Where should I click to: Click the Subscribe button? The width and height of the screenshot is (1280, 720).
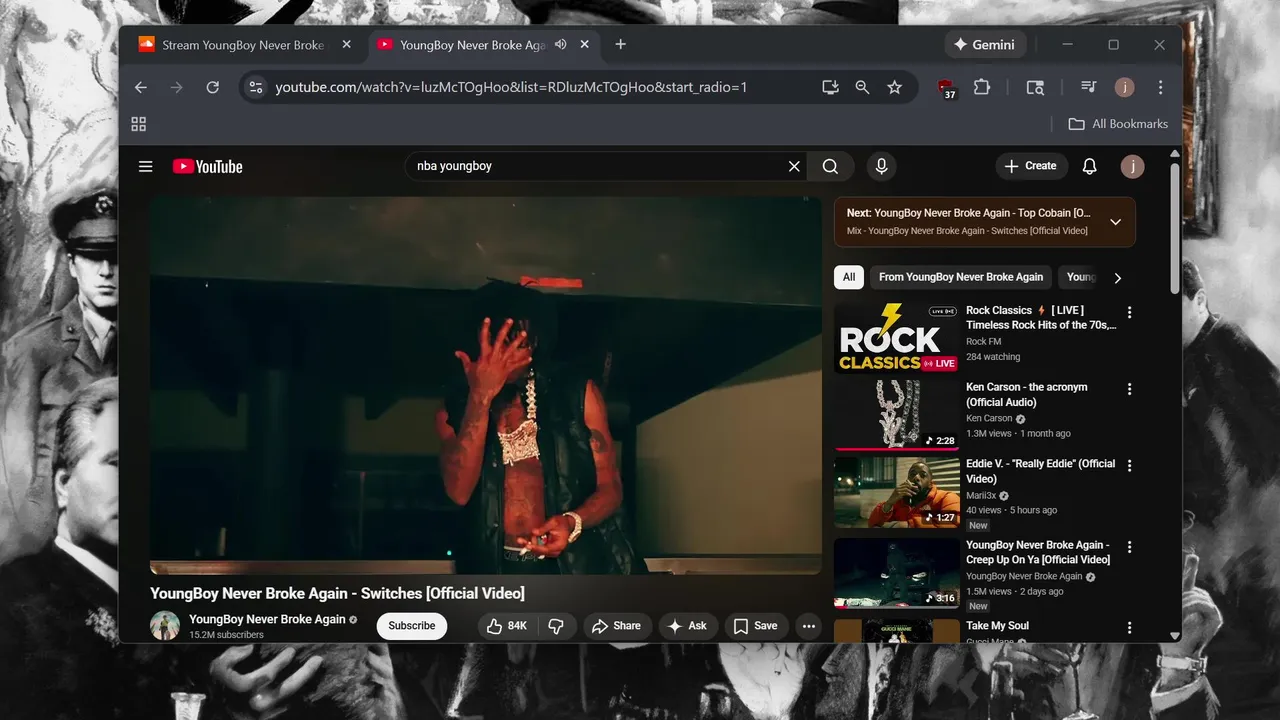[412, 626]
